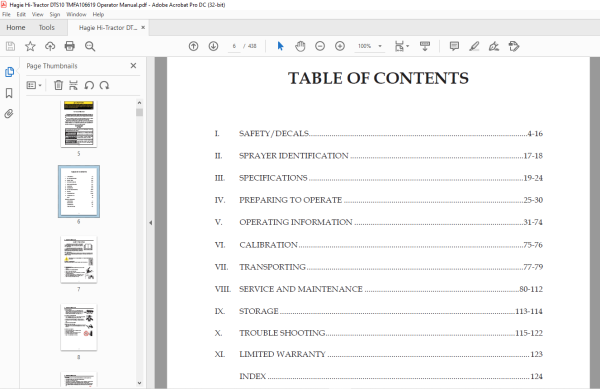The image size is (600, 389).
Task: Choose the Selection arrow tool
Action: tap(280, 46)
